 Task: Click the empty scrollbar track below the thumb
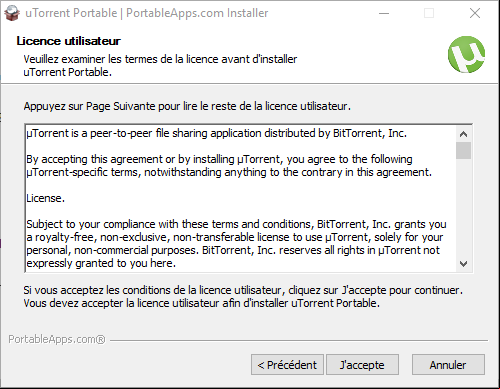click(x=463, y=208)
